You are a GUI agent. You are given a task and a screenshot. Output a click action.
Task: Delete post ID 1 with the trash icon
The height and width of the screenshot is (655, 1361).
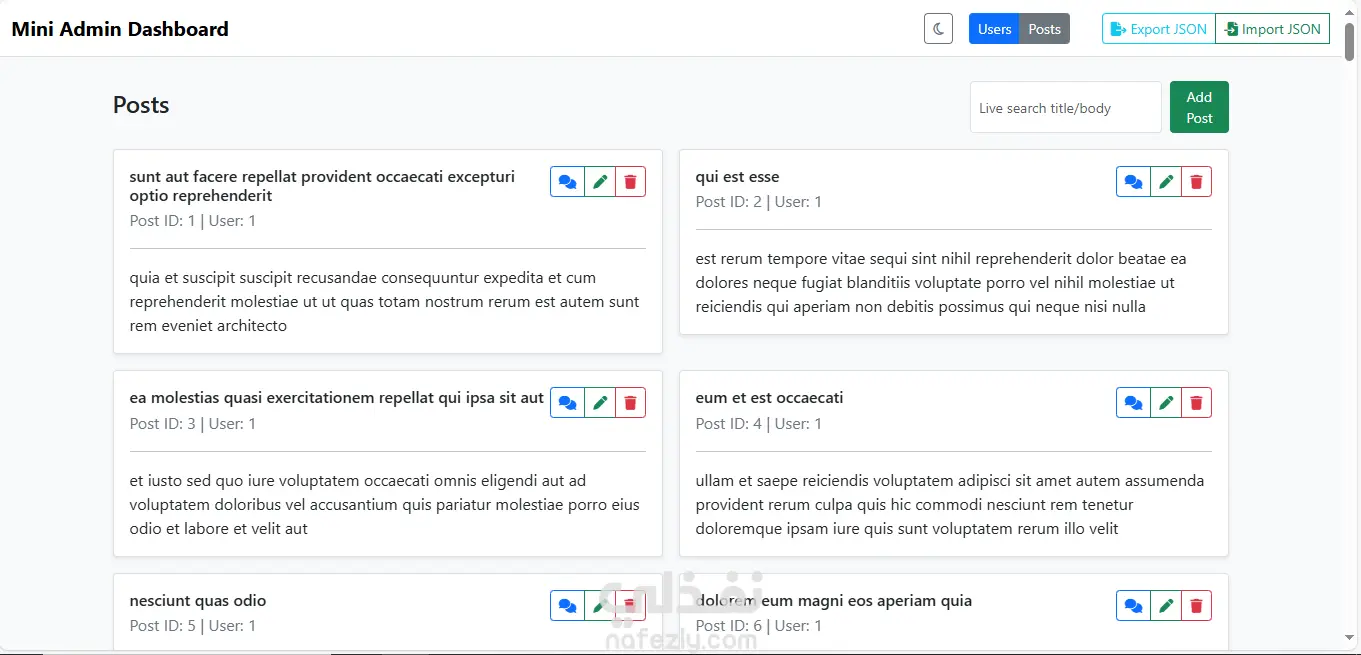click(630, 182)
